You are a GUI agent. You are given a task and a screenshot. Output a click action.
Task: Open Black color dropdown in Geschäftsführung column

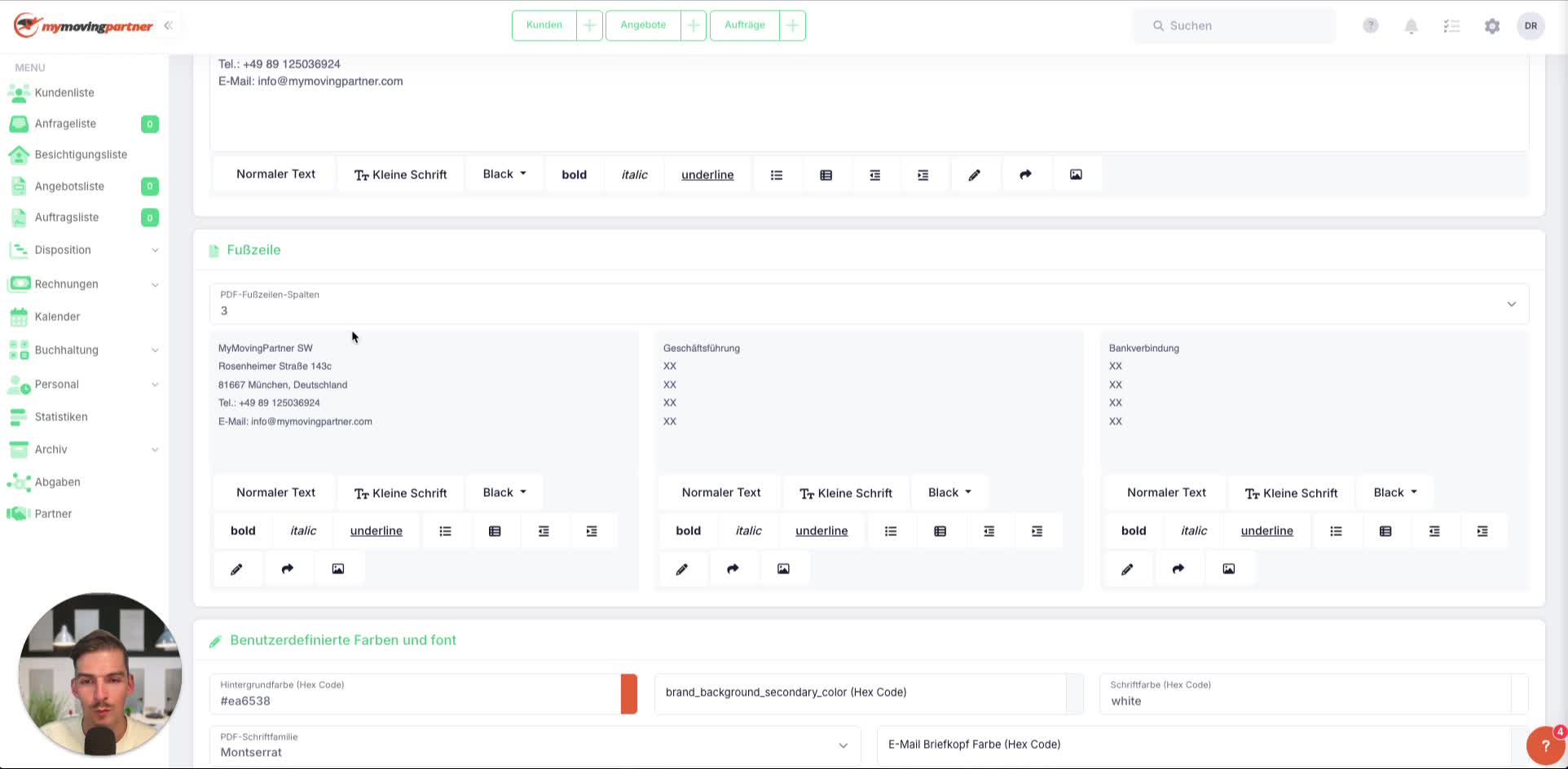click(x=949, y=493)
